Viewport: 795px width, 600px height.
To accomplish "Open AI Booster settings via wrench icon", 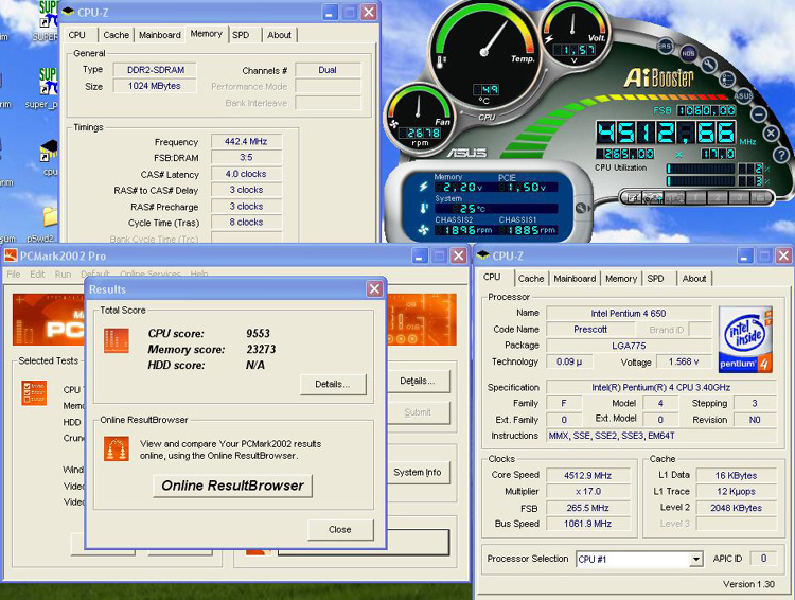I will [x=709, y=64].
